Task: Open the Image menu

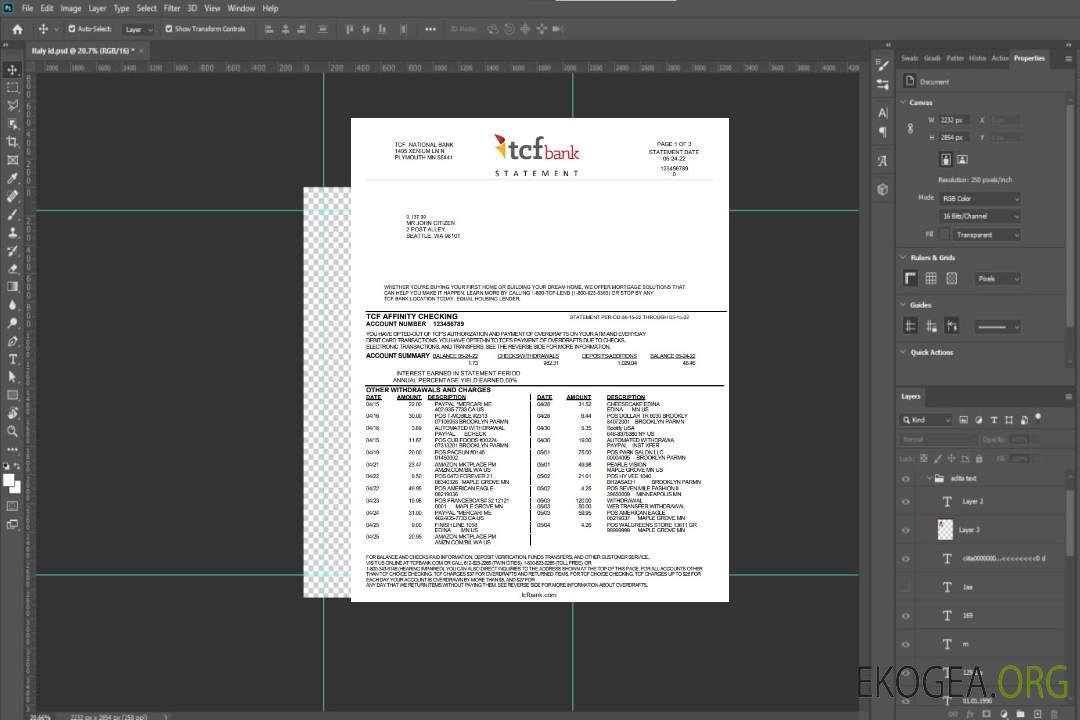Action: (70, 8)
